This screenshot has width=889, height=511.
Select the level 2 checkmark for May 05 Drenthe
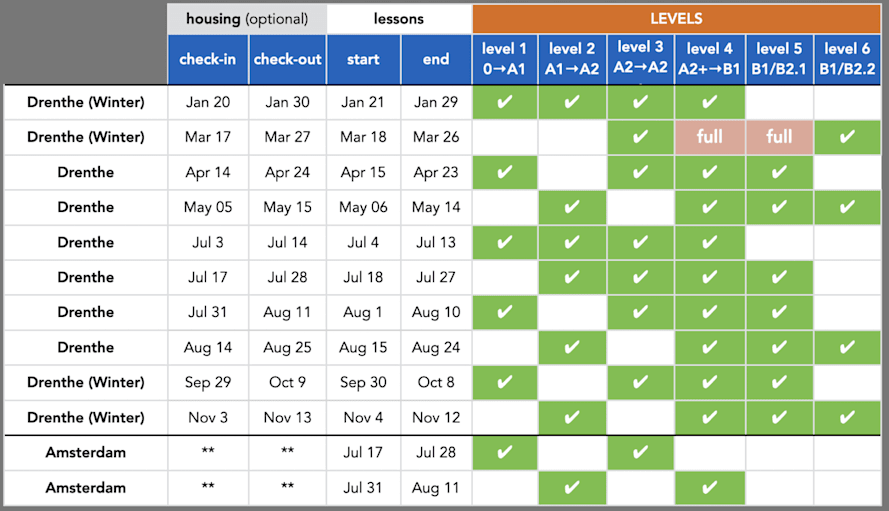[572, 207]
